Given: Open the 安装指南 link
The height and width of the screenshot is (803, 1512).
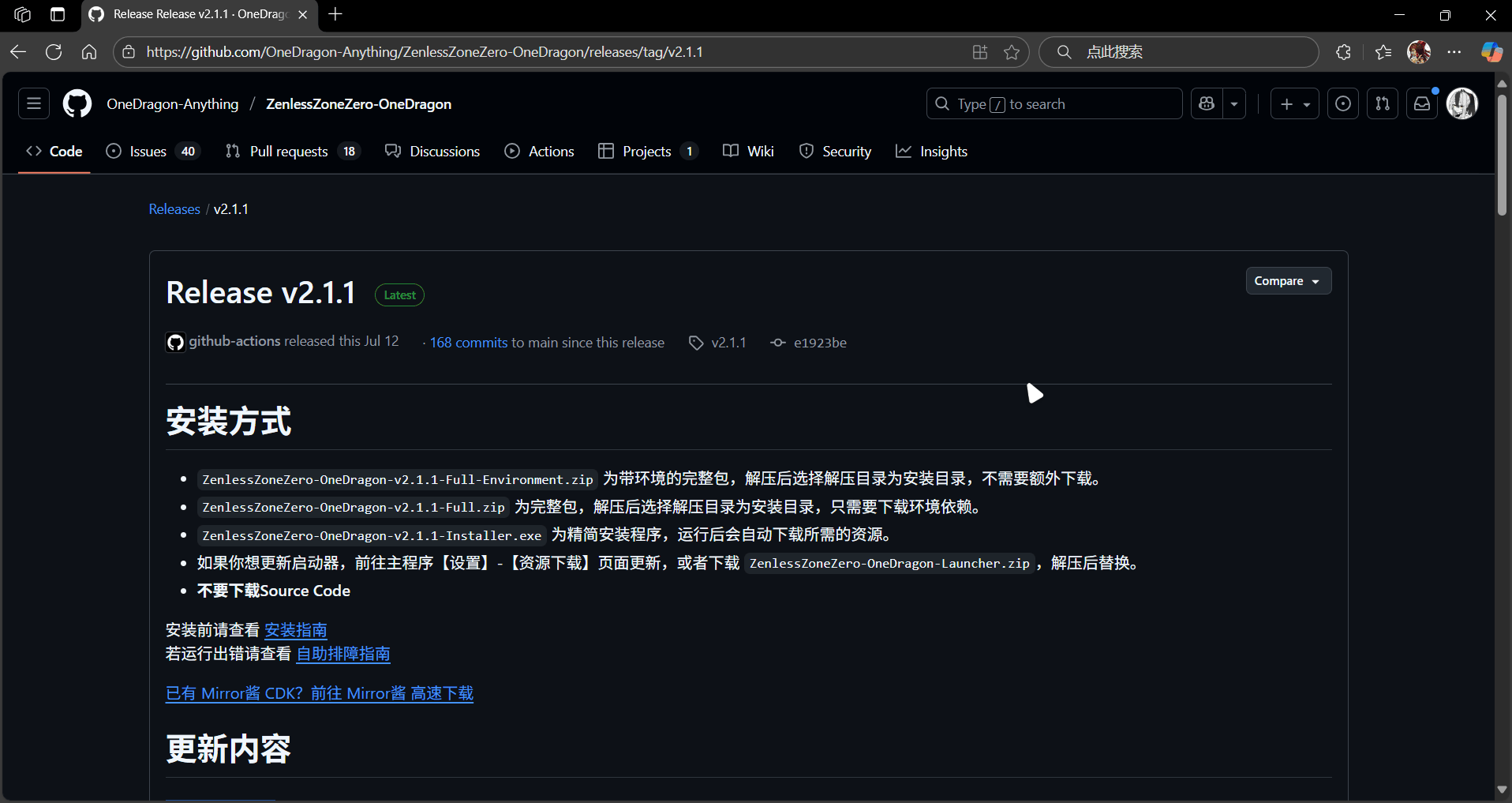Looking at the screenshot, I should click(295, 629).
